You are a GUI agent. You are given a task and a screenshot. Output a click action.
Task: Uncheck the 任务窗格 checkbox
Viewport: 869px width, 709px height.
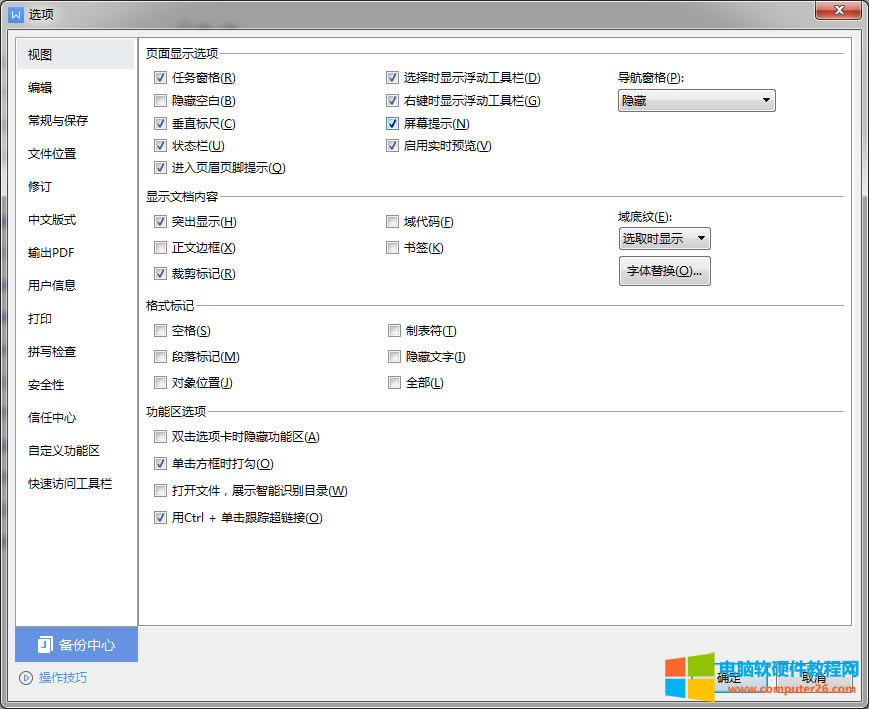[x=161, y=78]
